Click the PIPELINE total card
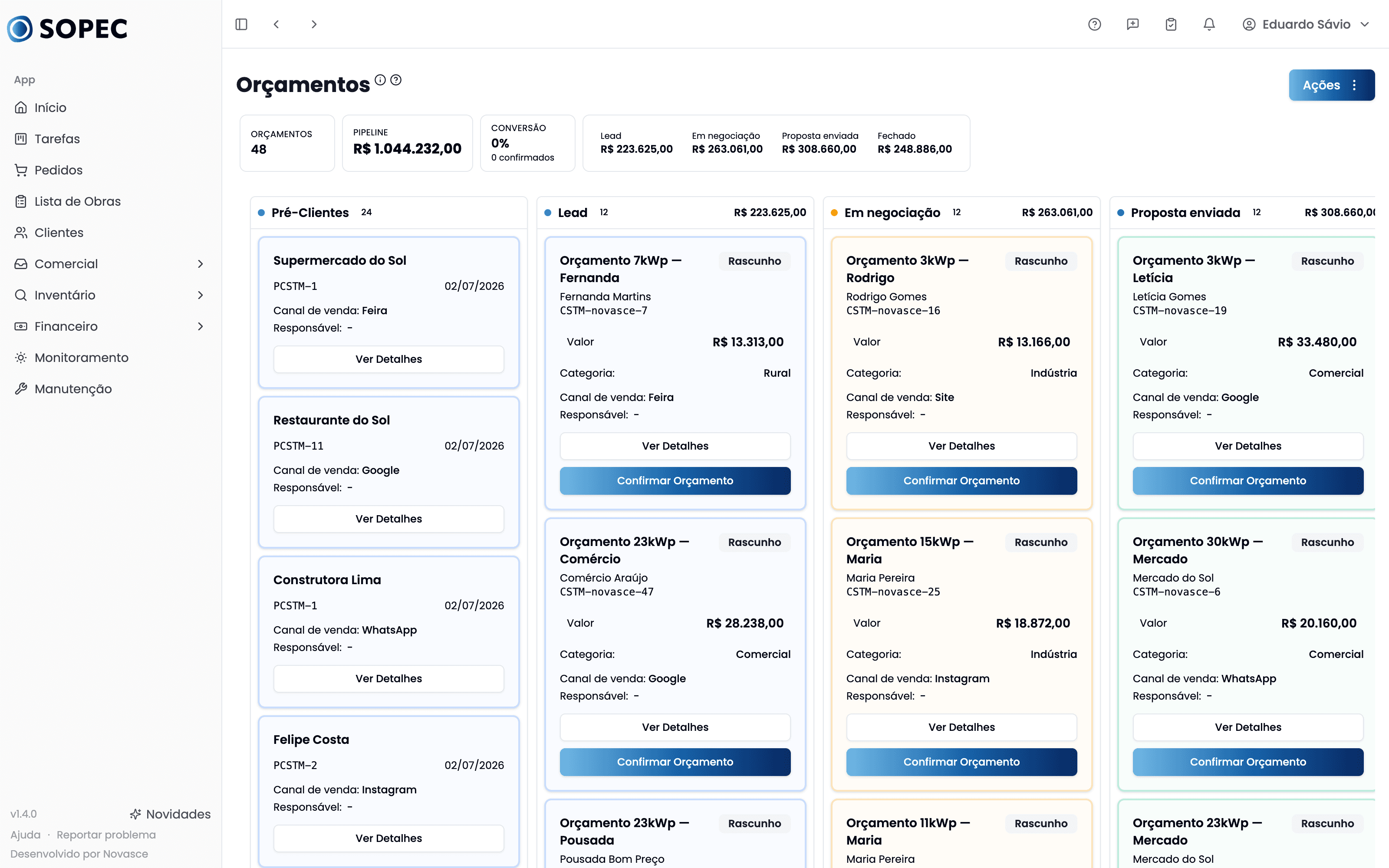 point(407,143)
